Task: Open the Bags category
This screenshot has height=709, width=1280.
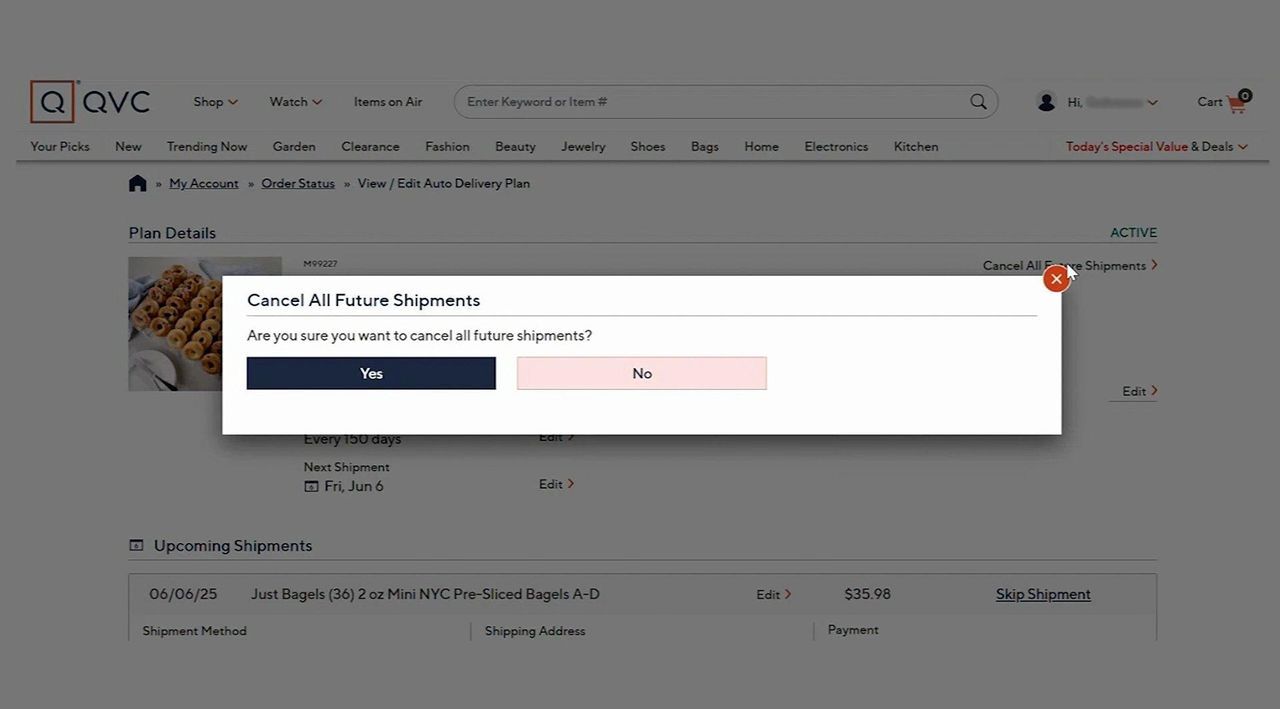Action: (705, 146)
